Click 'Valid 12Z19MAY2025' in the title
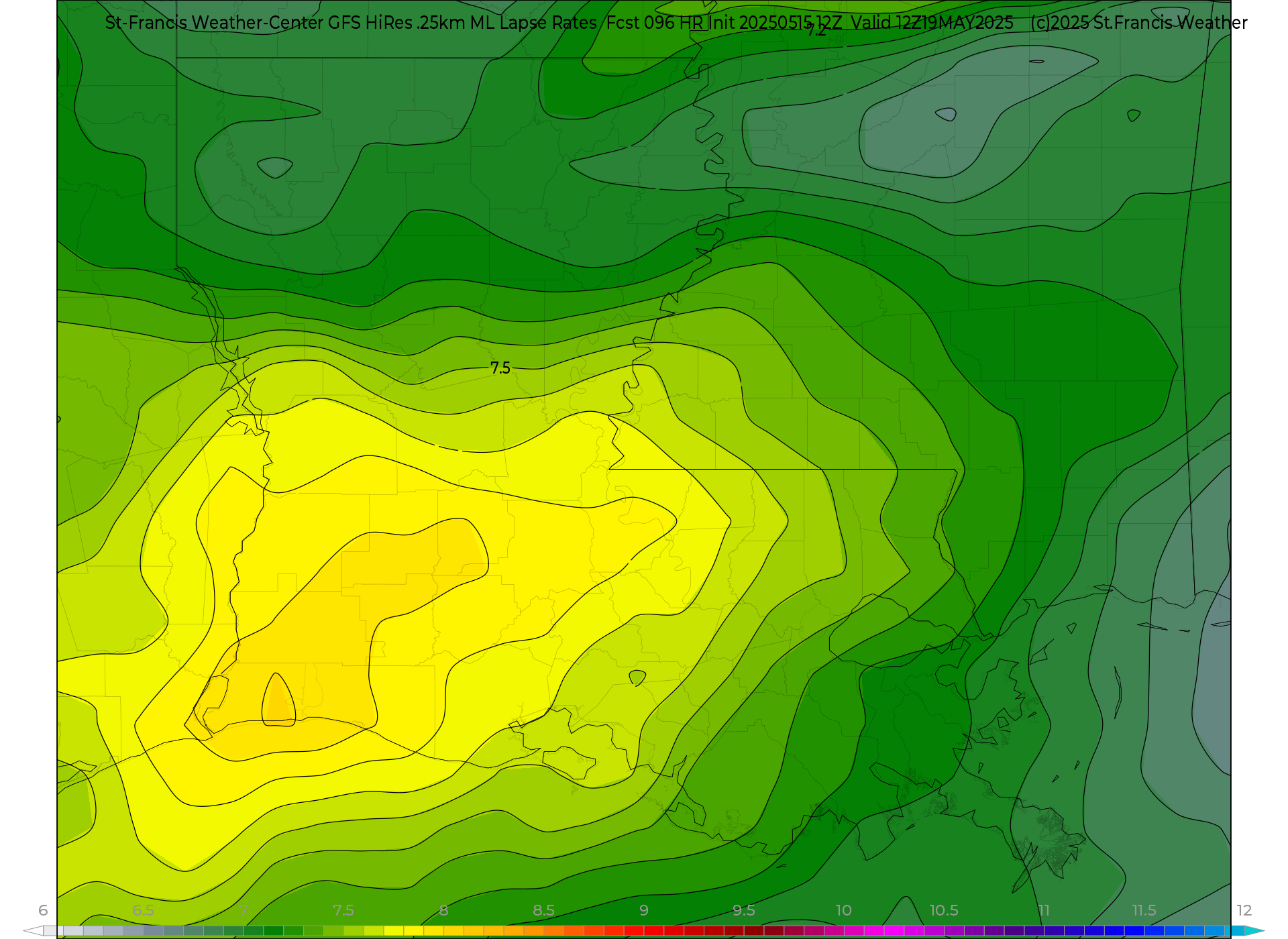The width and height of the screenshot is (1288, 939). pyautogui.click(x=932, y=23)
